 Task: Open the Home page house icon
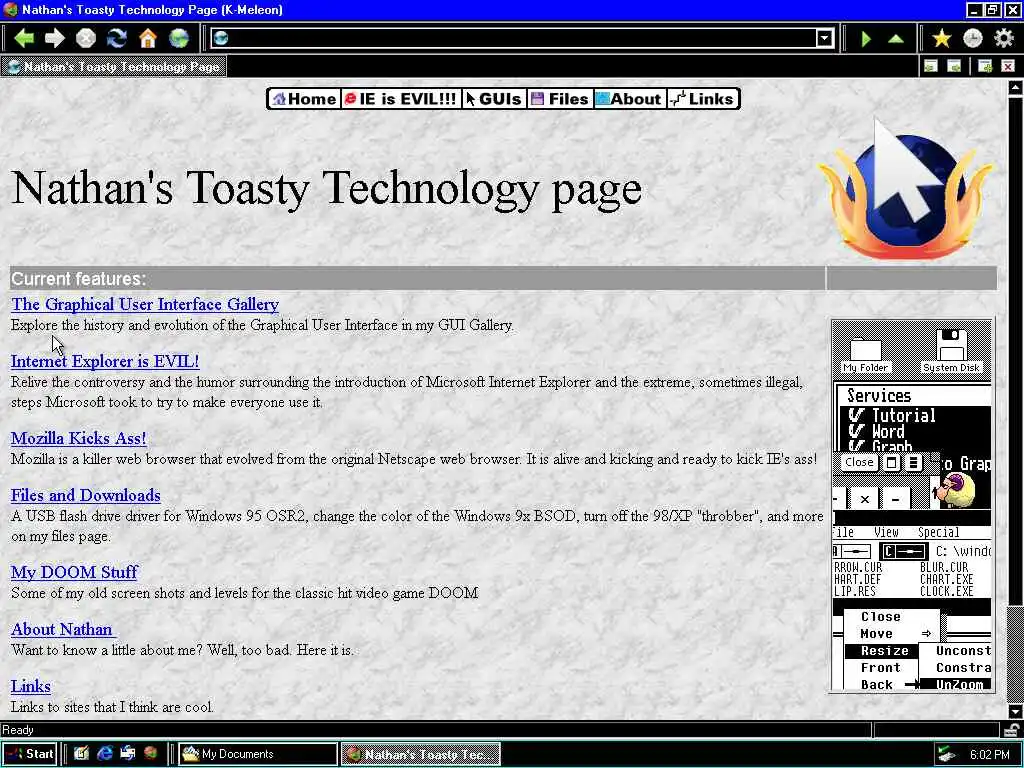148,39
